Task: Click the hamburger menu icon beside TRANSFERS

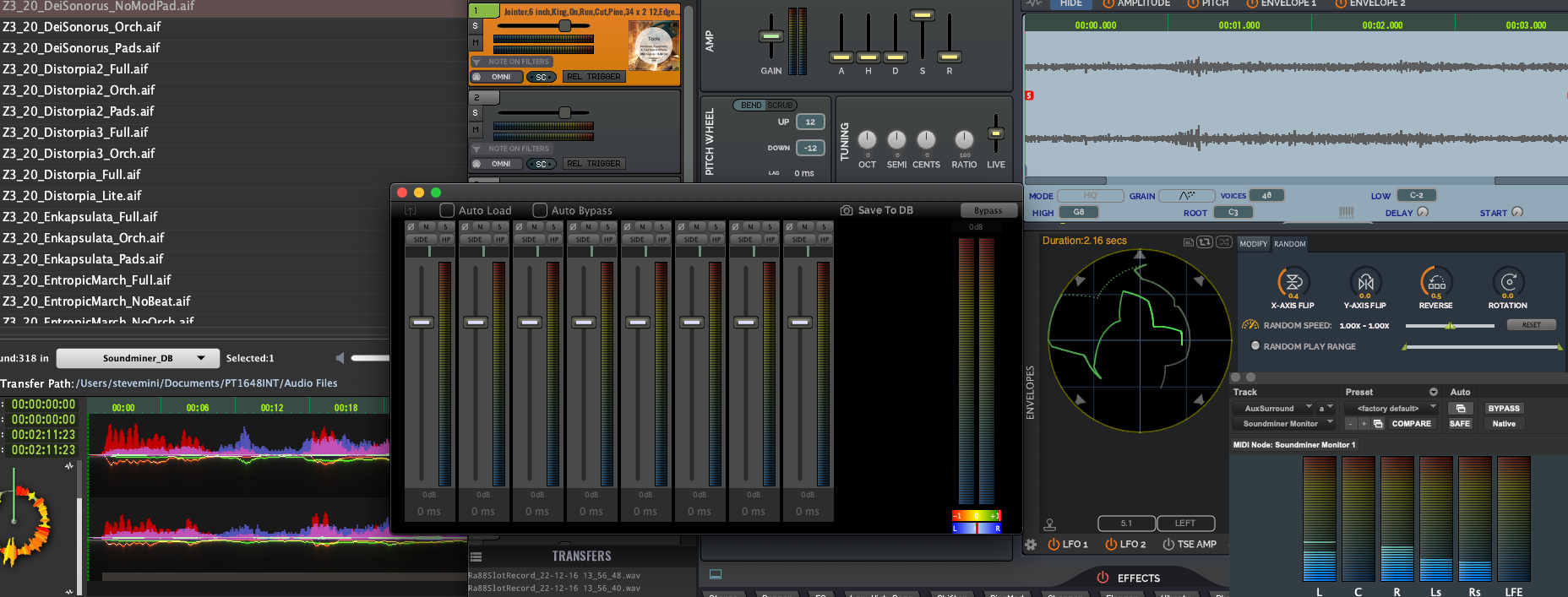Action: pyautogui.click(x=476, y=556)
